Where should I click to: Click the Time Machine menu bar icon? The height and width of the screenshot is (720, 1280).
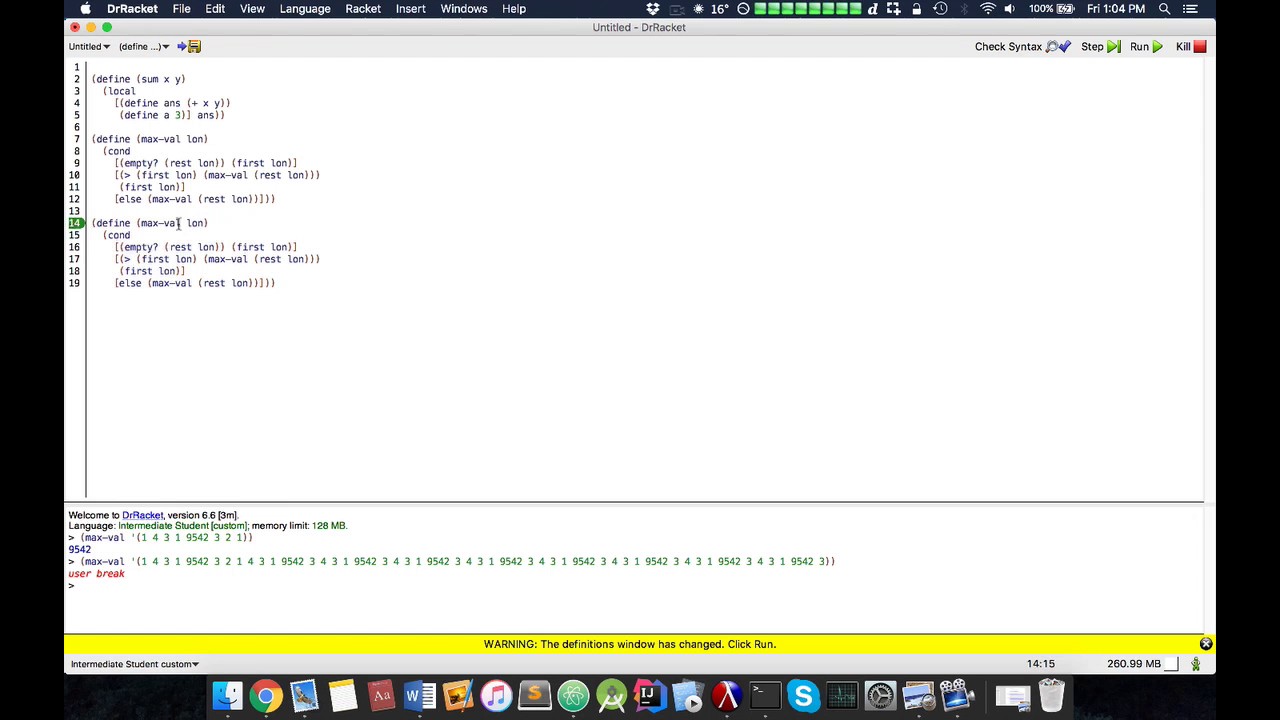point(940,9)
